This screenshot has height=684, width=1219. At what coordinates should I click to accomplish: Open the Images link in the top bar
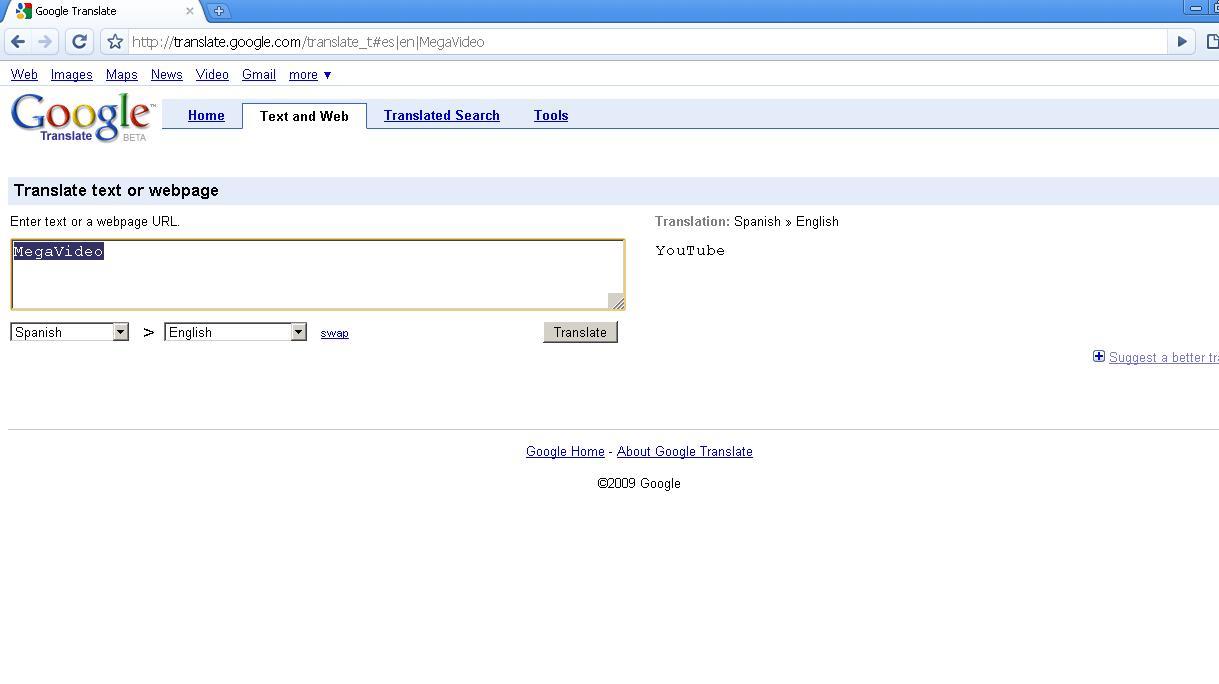72,75
